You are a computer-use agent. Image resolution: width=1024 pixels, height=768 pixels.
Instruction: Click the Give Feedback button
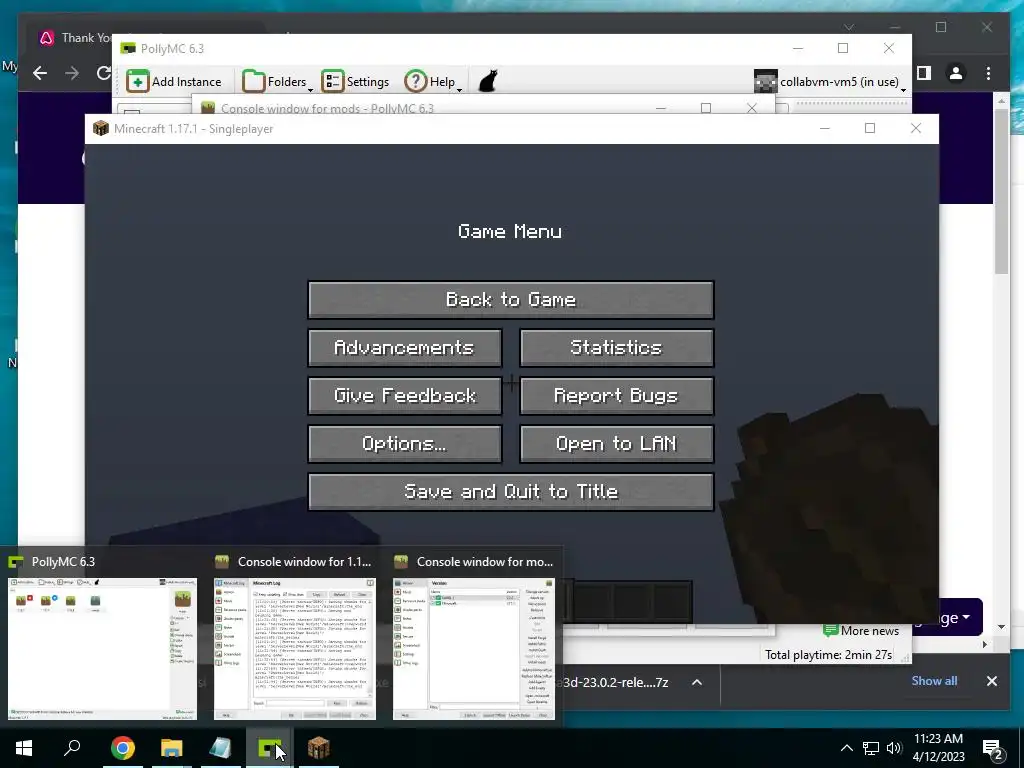(x=405, y=396)
